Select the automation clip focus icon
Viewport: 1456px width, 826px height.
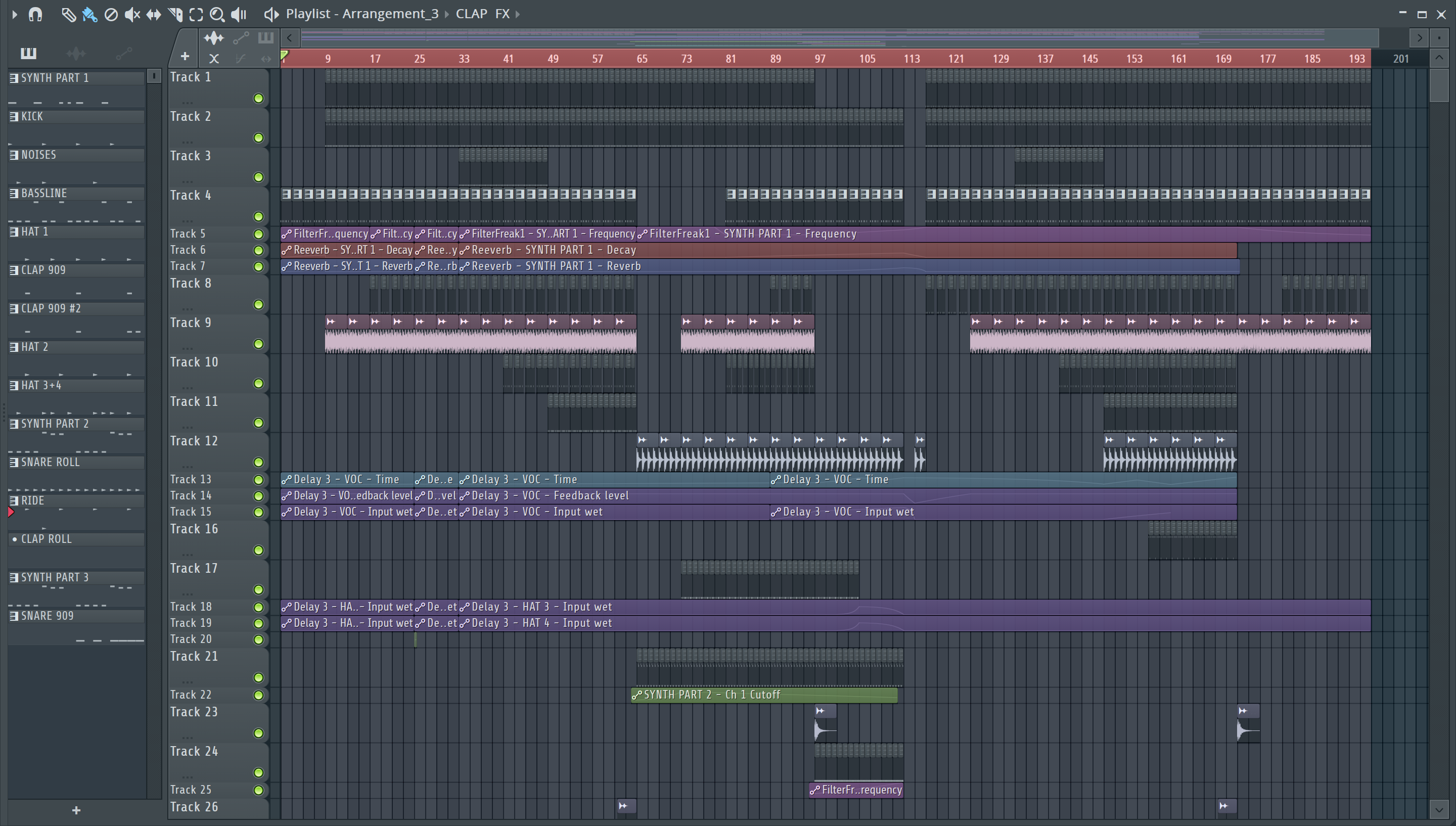click(x=241, y=38)
